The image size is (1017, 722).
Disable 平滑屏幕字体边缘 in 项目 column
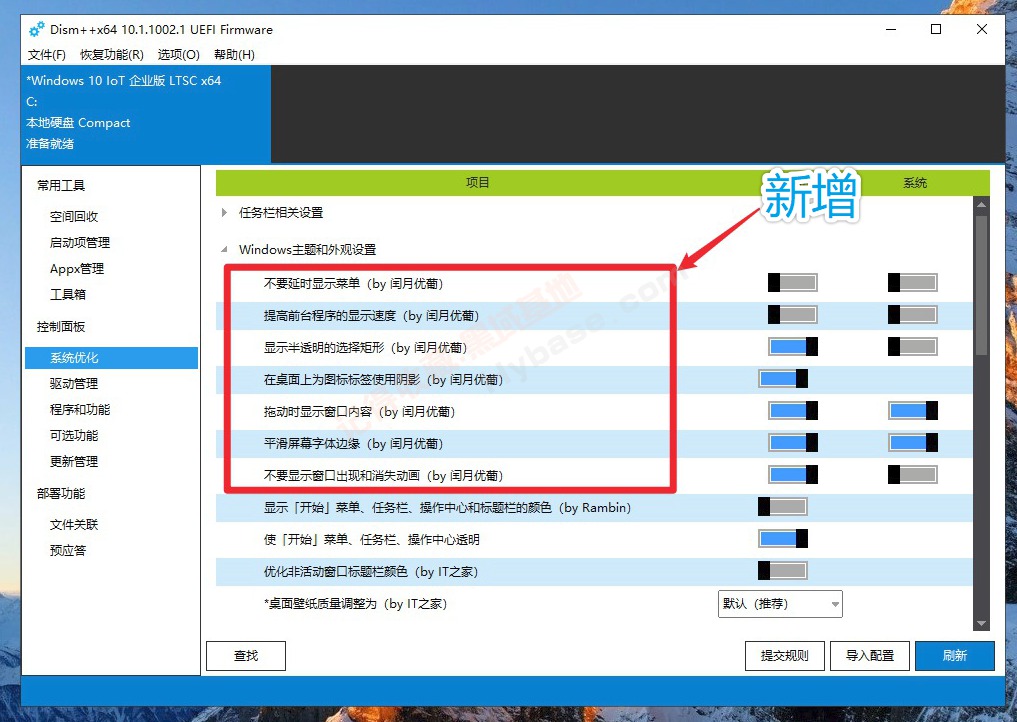pos(793,442)
